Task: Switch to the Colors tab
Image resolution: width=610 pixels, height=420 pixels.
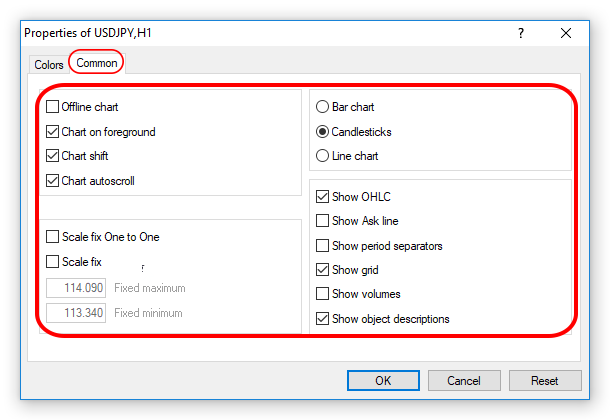Action: pyautogui.click(x=49, y=65)
